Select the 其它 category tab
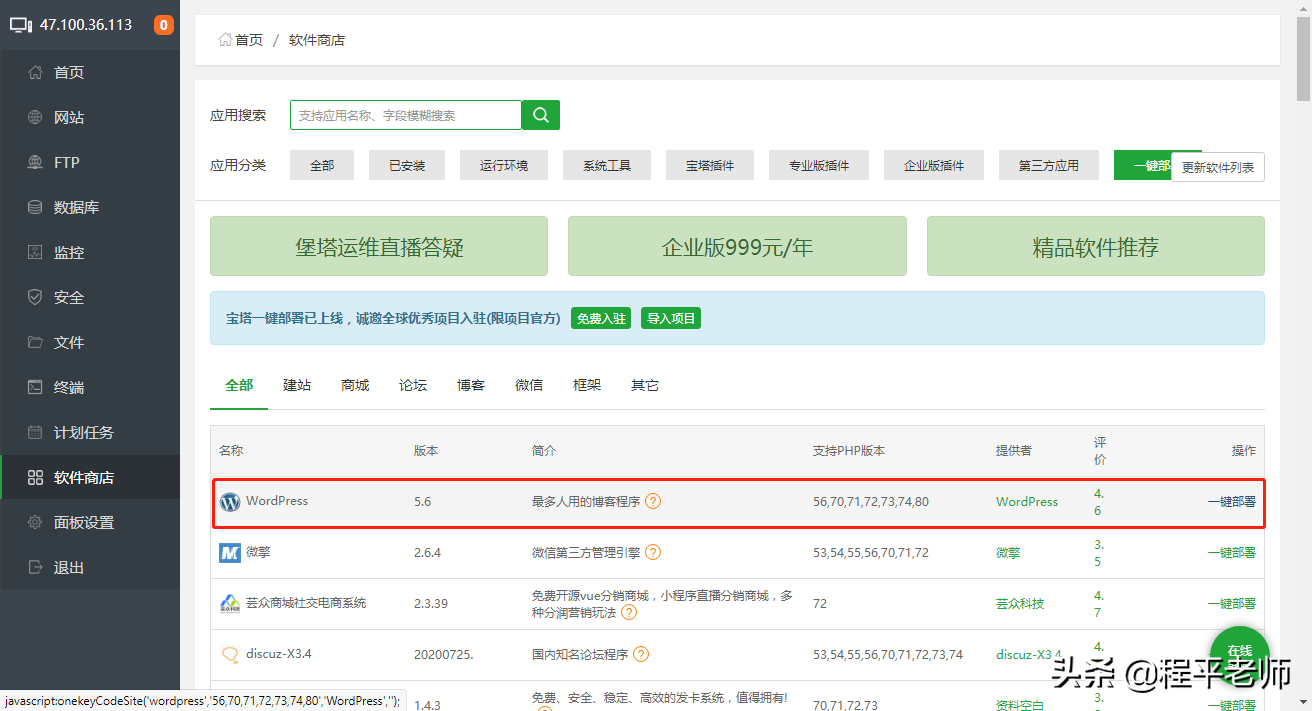The image size is (1312, 711). tap(645, 385)
